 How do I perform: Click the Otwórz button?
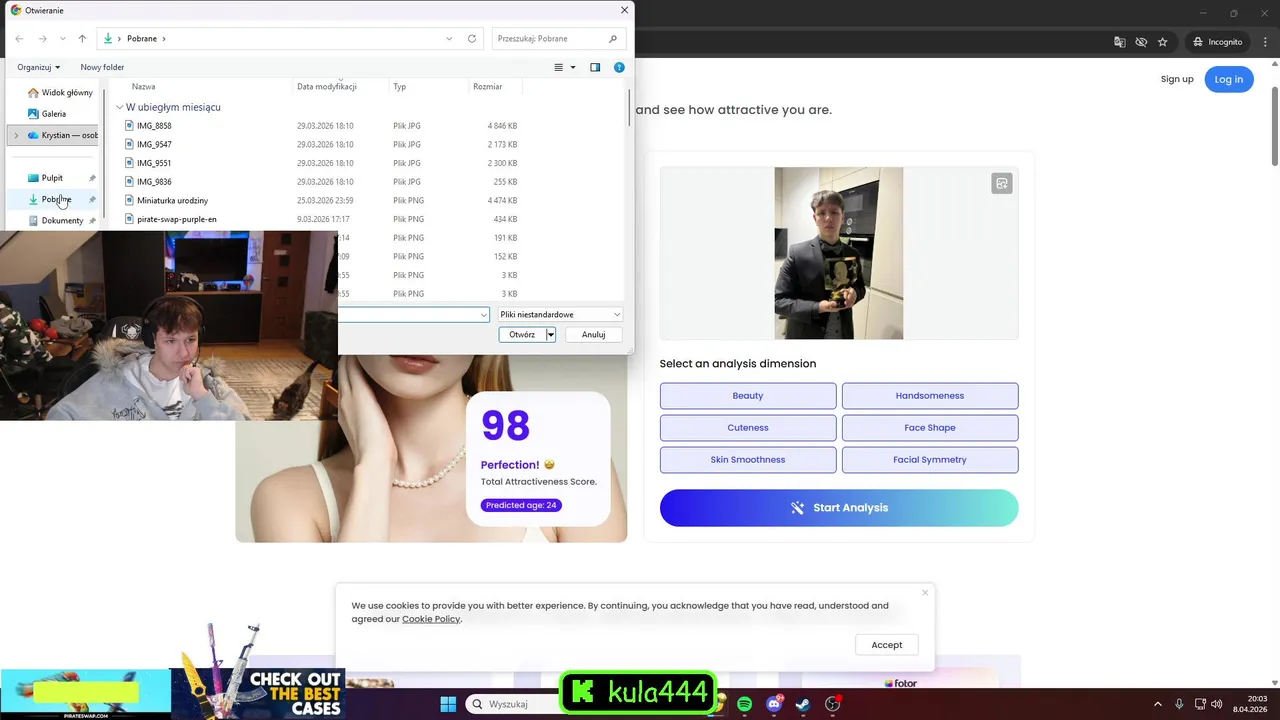pyautogui.click(x=522, y=335)
